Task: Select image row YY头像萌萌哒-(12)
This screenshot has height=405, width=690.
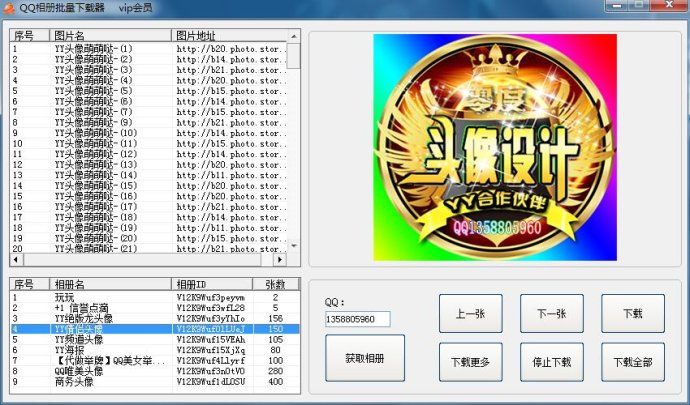Action: (x=149, y=155)
